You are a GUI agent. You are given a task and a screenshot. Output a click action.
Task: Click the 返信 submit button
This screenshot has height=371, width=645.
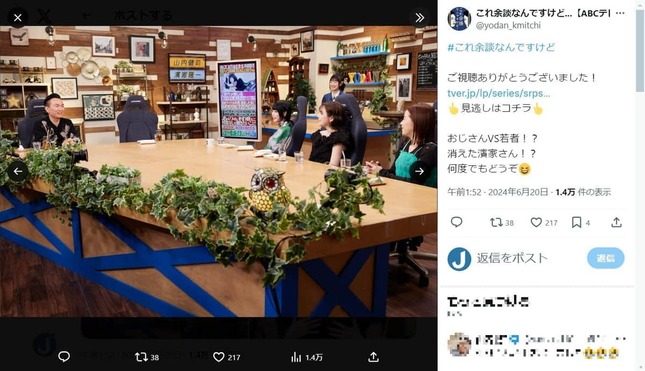tap(606, 258)
